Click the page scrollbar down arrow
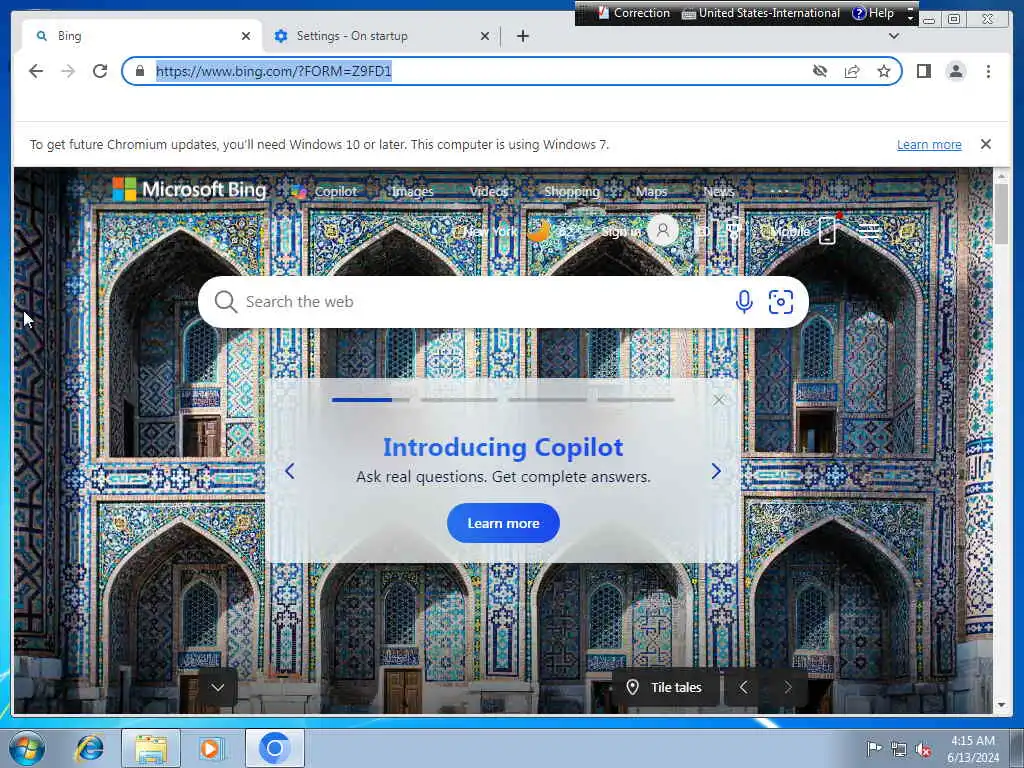The width and height of the screenshot is (1024, 768). coord(1001,705)
